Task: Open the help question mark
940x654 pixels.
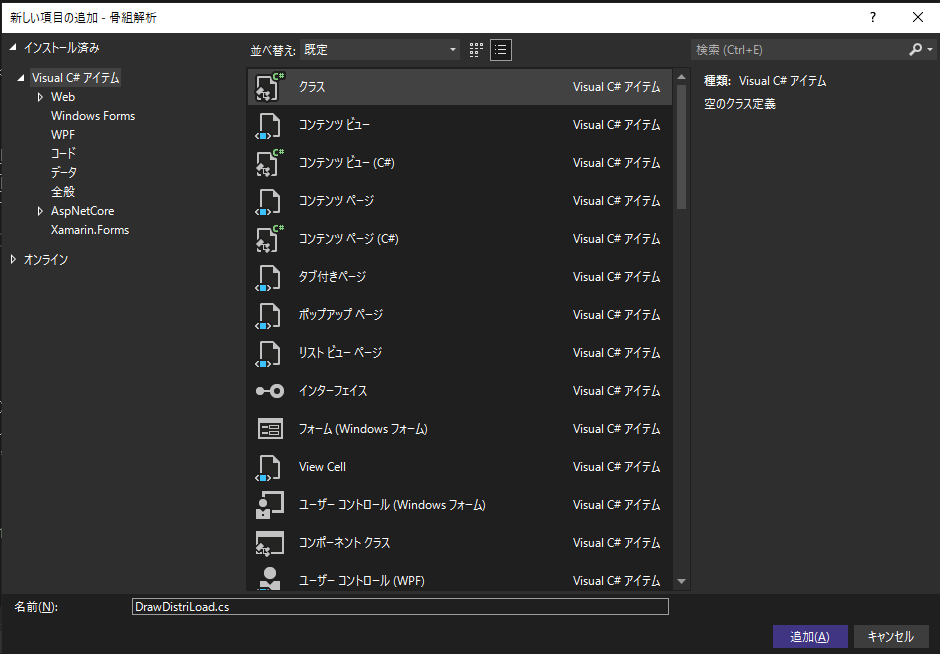Action: pyautogui.click(x=873, y=17)
